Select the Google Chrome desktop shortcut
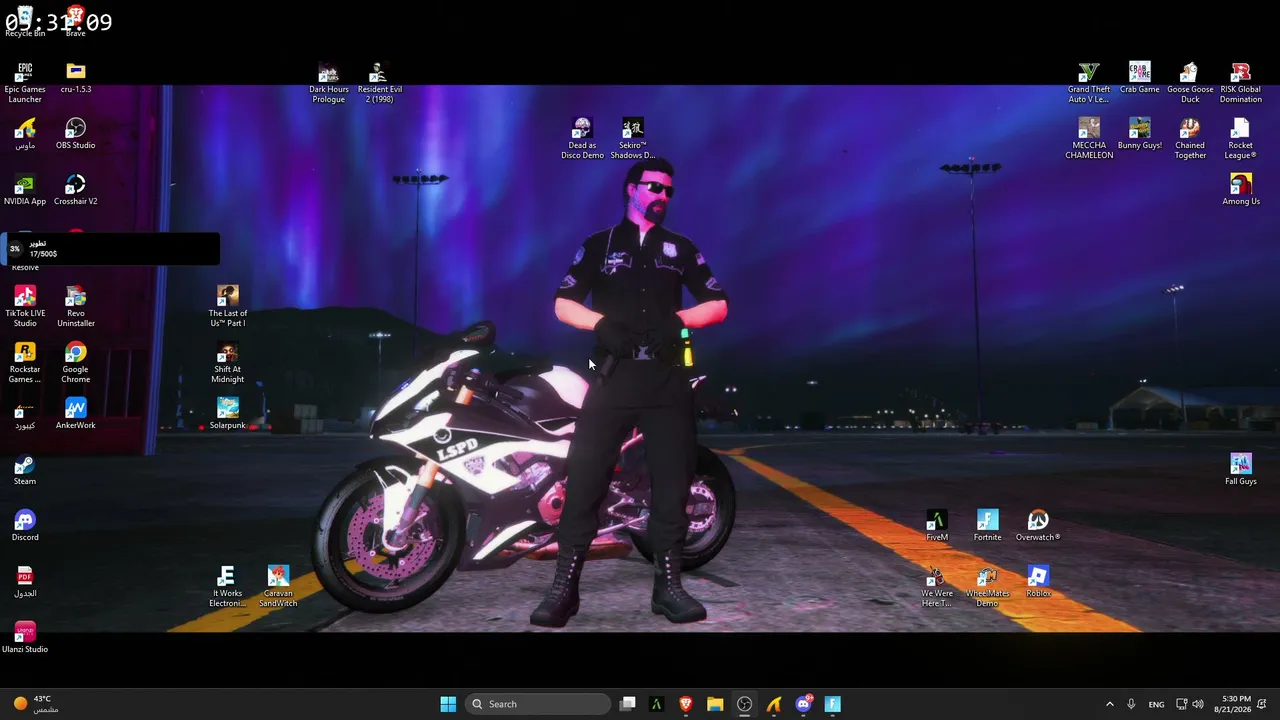 coord(76,362)
